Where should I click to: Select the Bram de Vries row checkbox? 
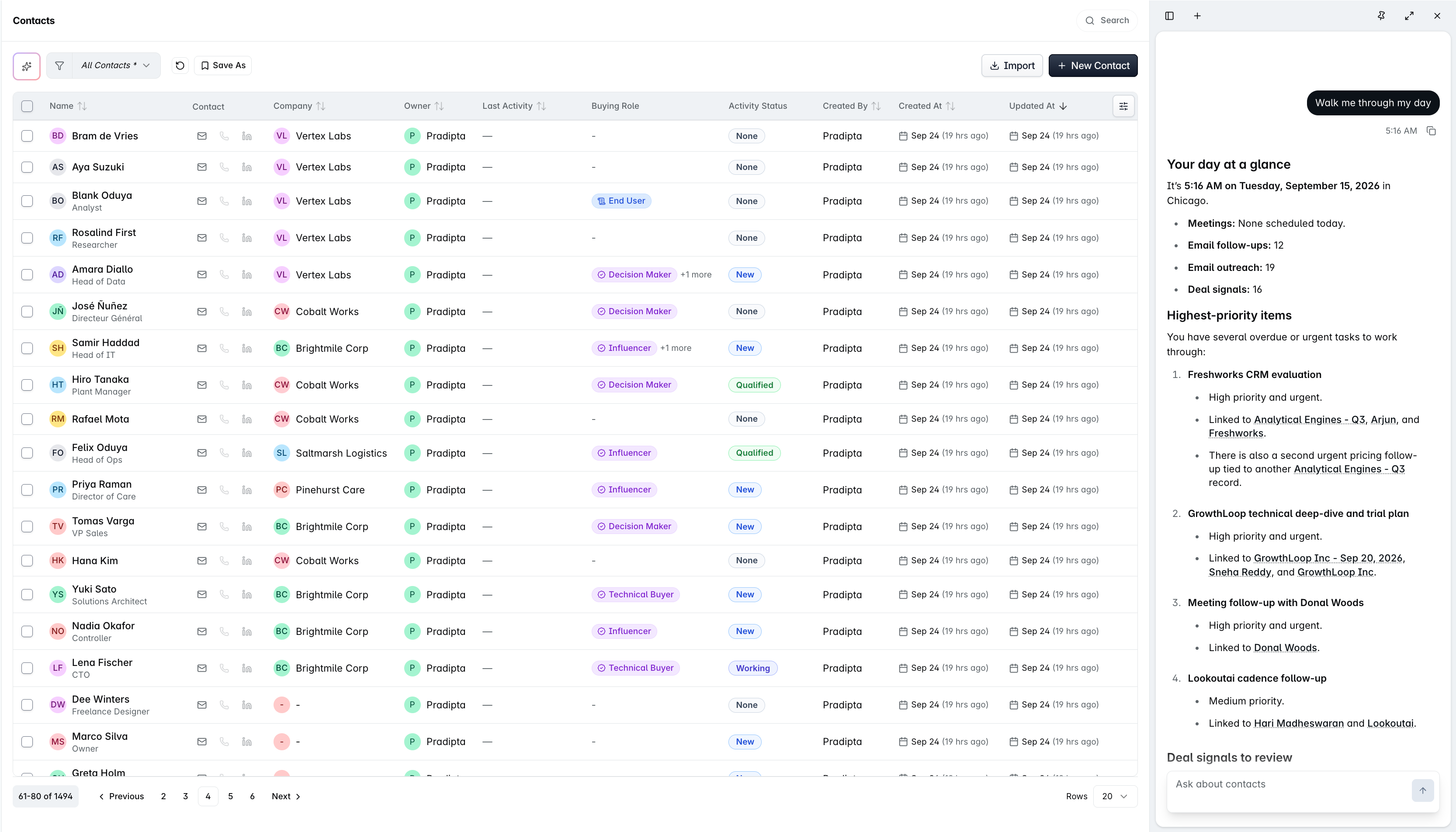point(27,136)
